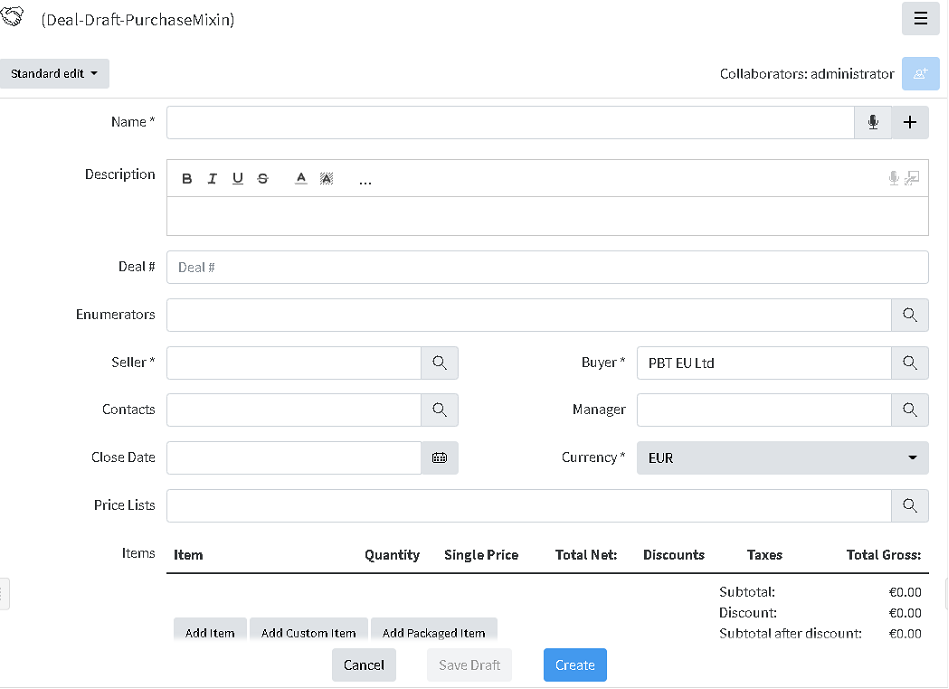Screen dimensions: 949x689
Task: Click the Manager input field
Action: coord(764,410)
